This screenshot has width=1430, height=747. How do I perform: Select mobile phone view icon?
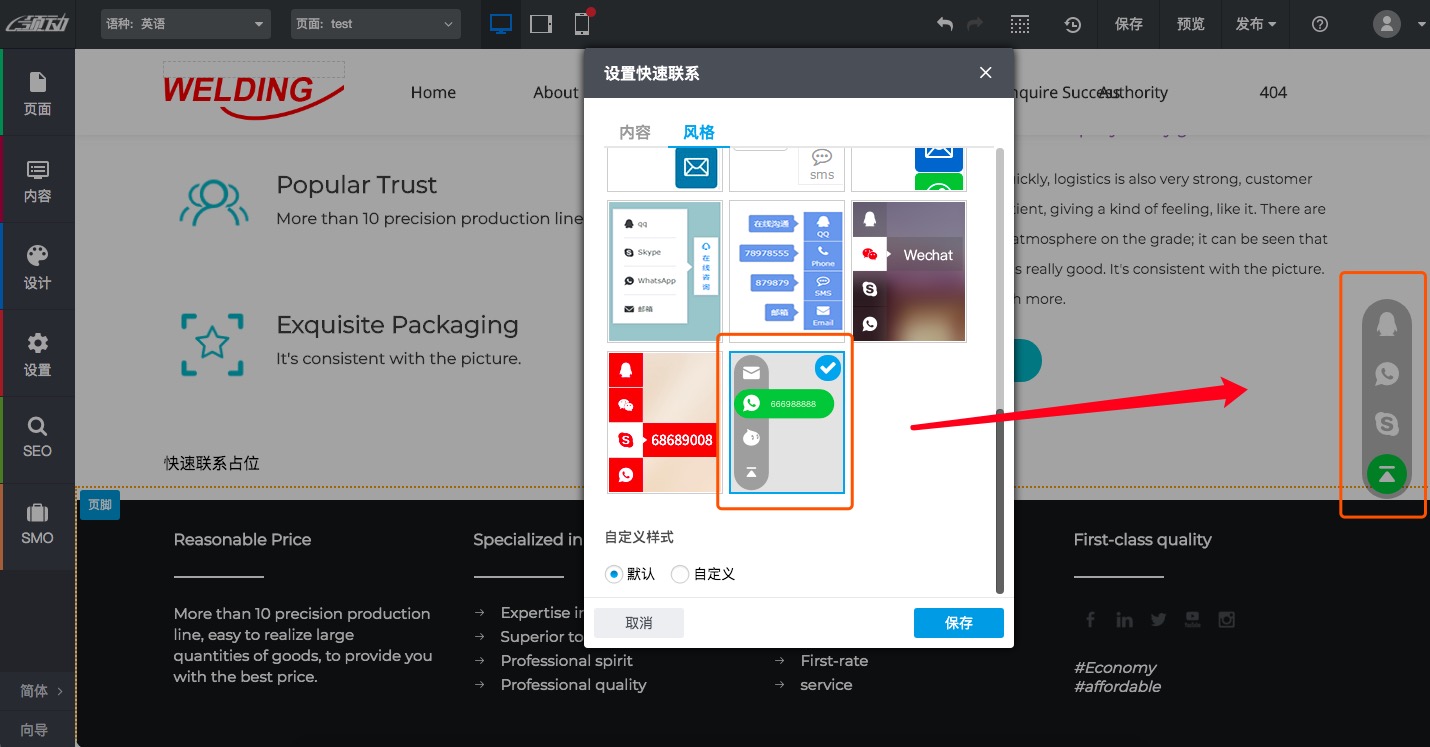click(581, 24)
